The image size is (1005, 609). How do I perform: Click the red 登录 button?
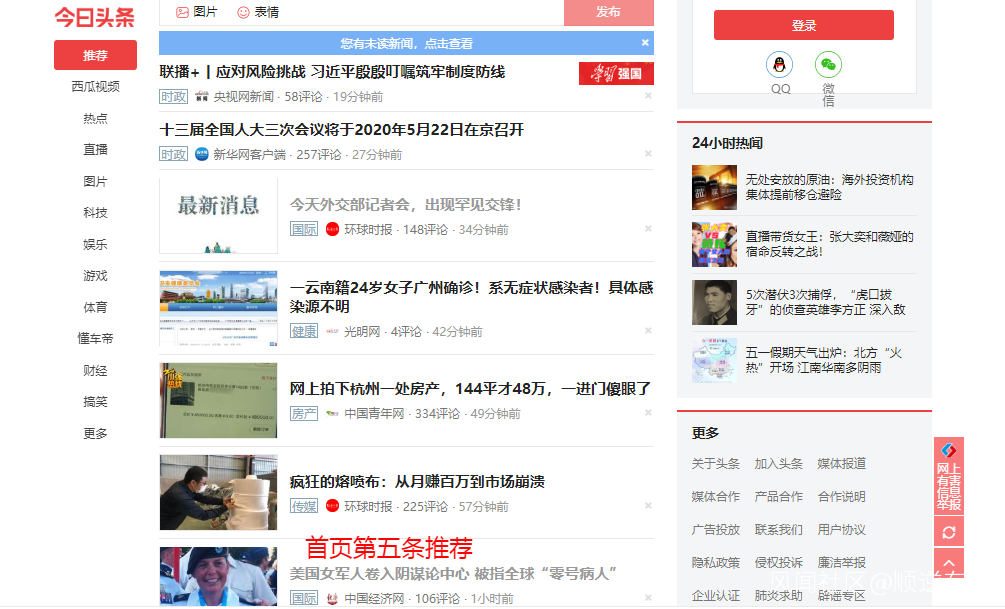point(804,25)
